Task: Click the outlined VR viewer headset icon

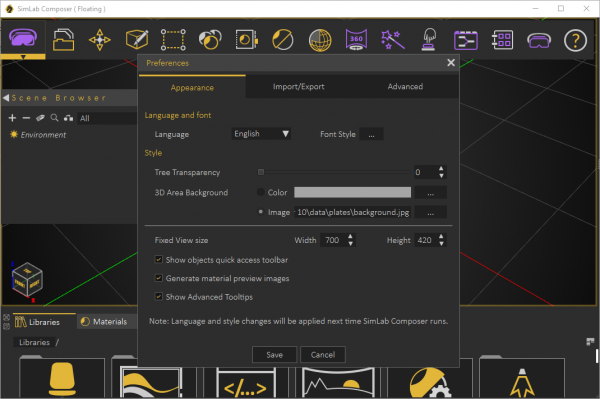Action: [x=539, y=41]
